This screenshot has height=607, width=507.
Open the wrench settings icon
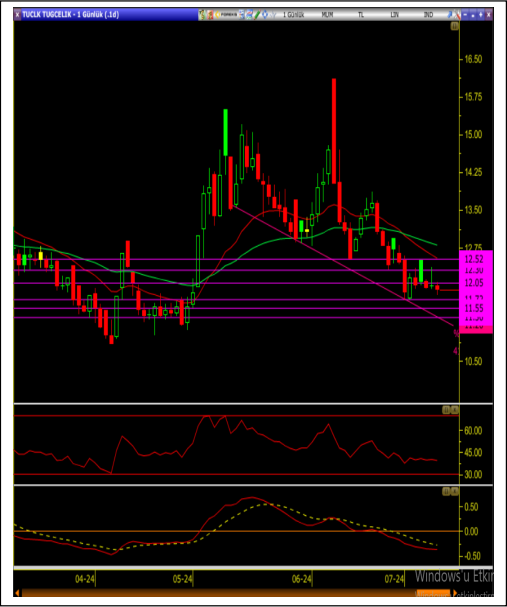point(457,15)
